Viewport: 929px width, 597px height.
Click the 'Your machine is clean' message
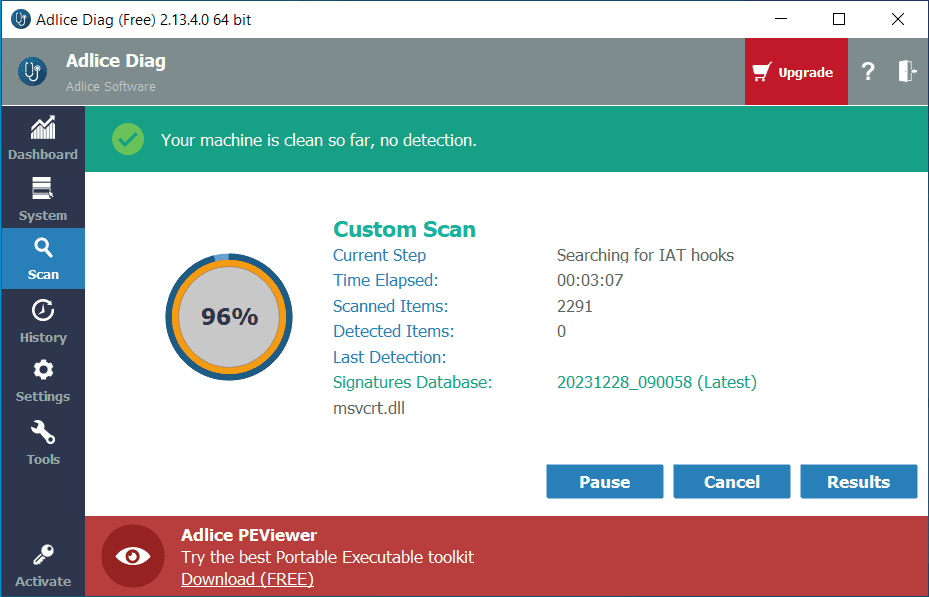coord(319,140)
